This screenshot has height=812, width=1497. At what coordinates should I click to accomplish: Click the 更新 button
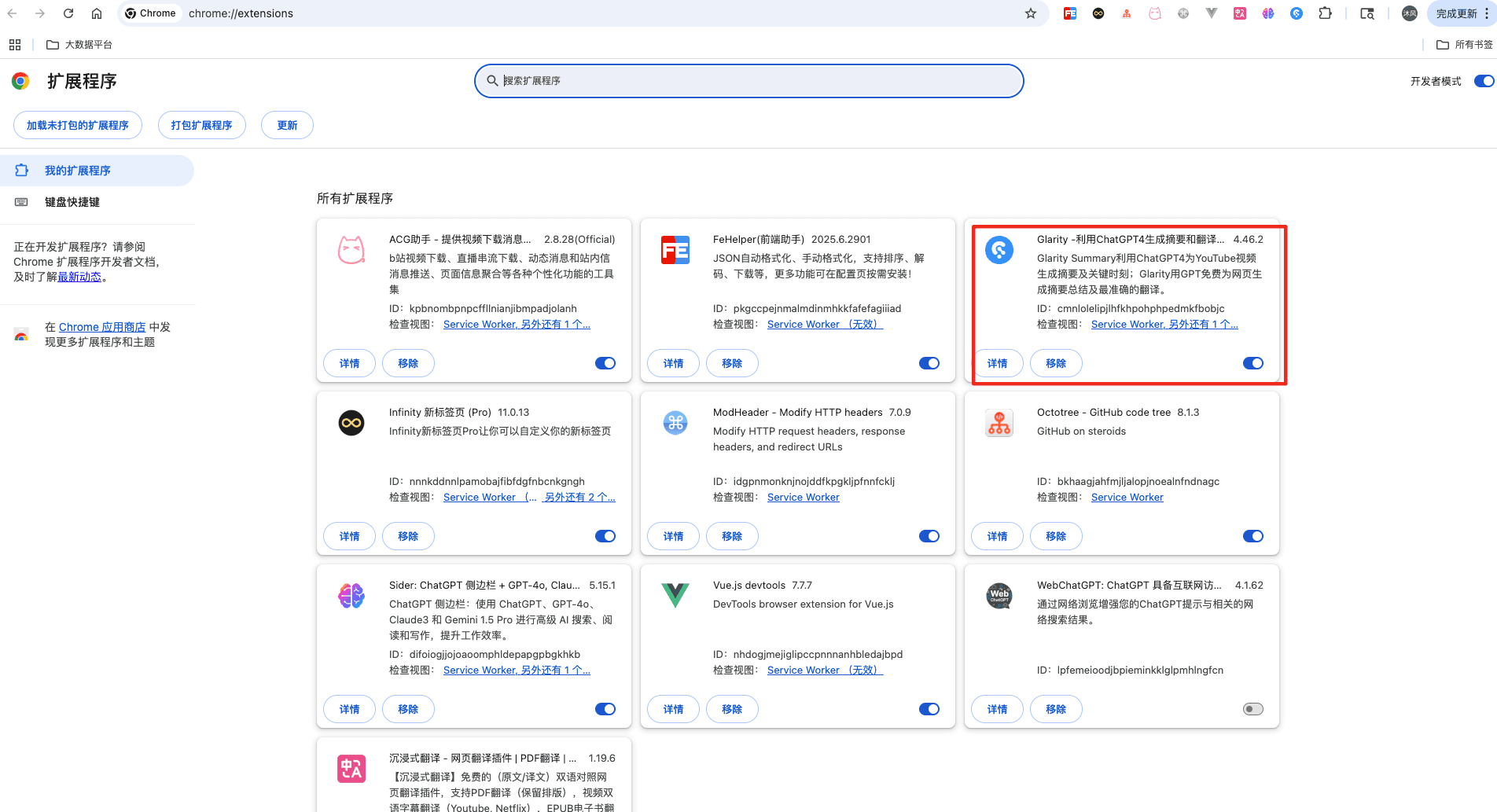pos(287,125)
